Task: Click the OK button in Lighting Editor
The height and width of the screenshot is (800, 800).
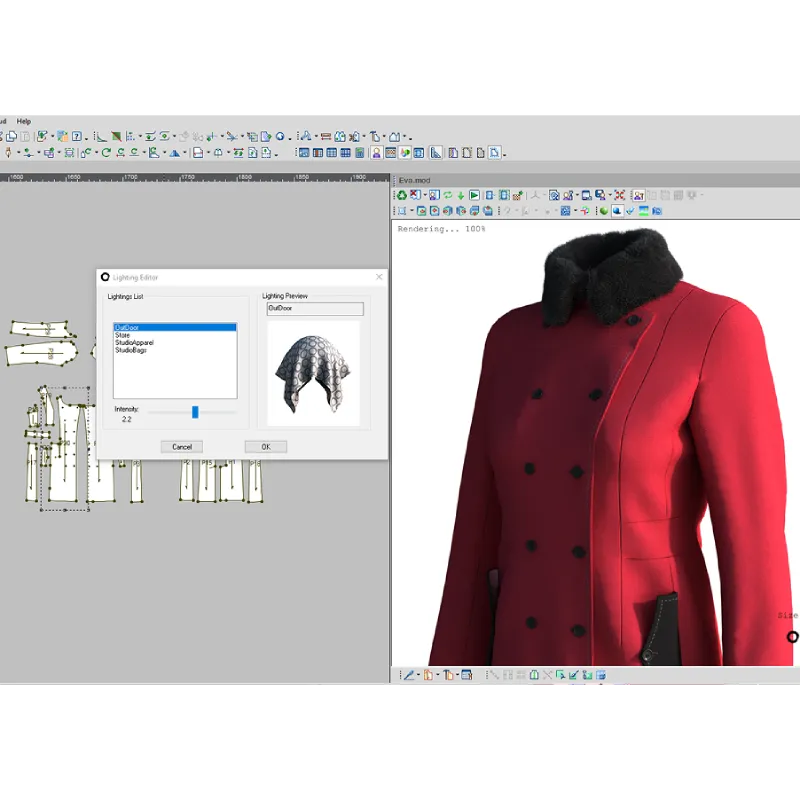Action: [x=266, y=447]
